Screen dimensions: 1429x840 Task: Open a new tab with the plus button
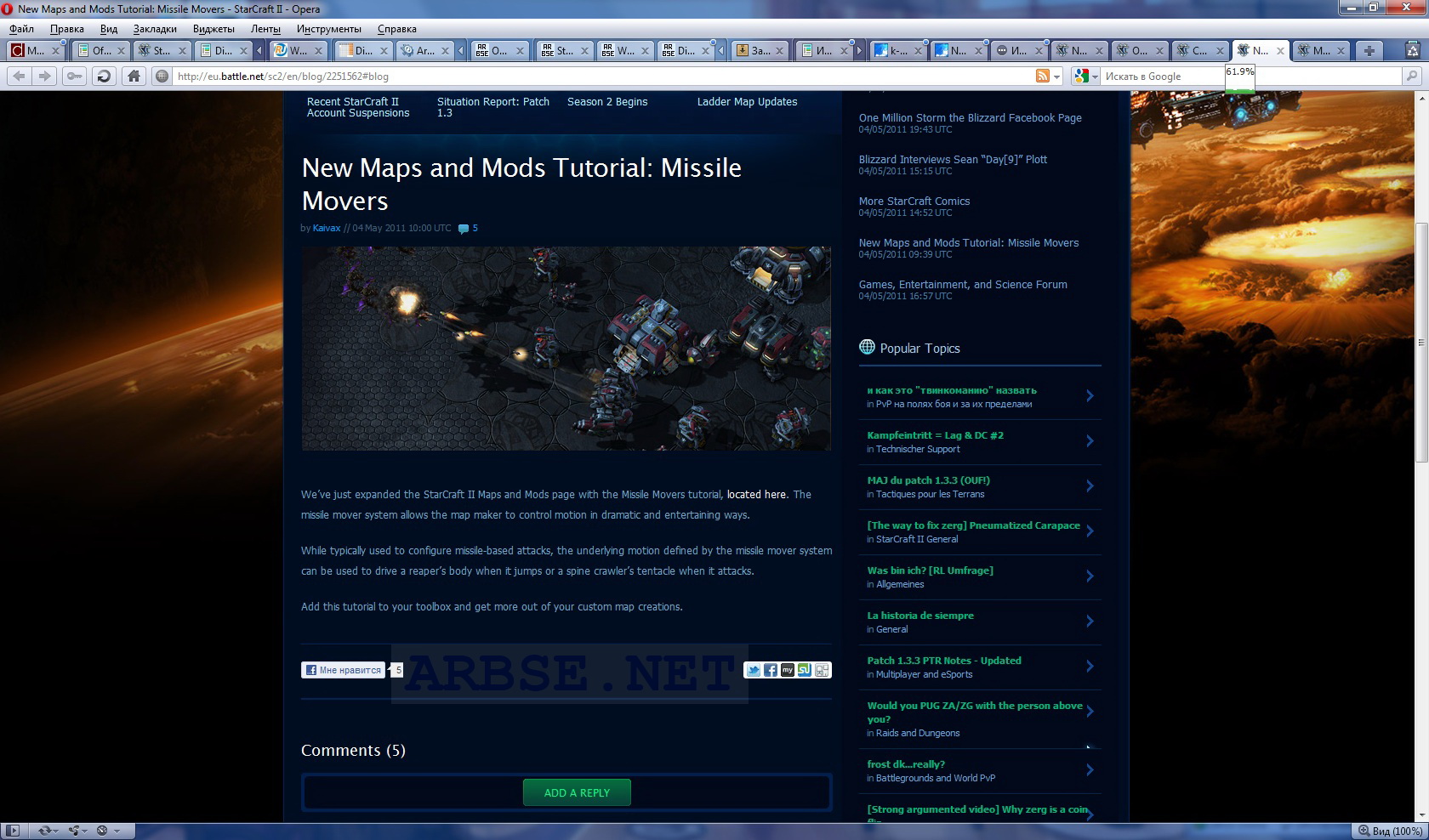click(1369, 51)
